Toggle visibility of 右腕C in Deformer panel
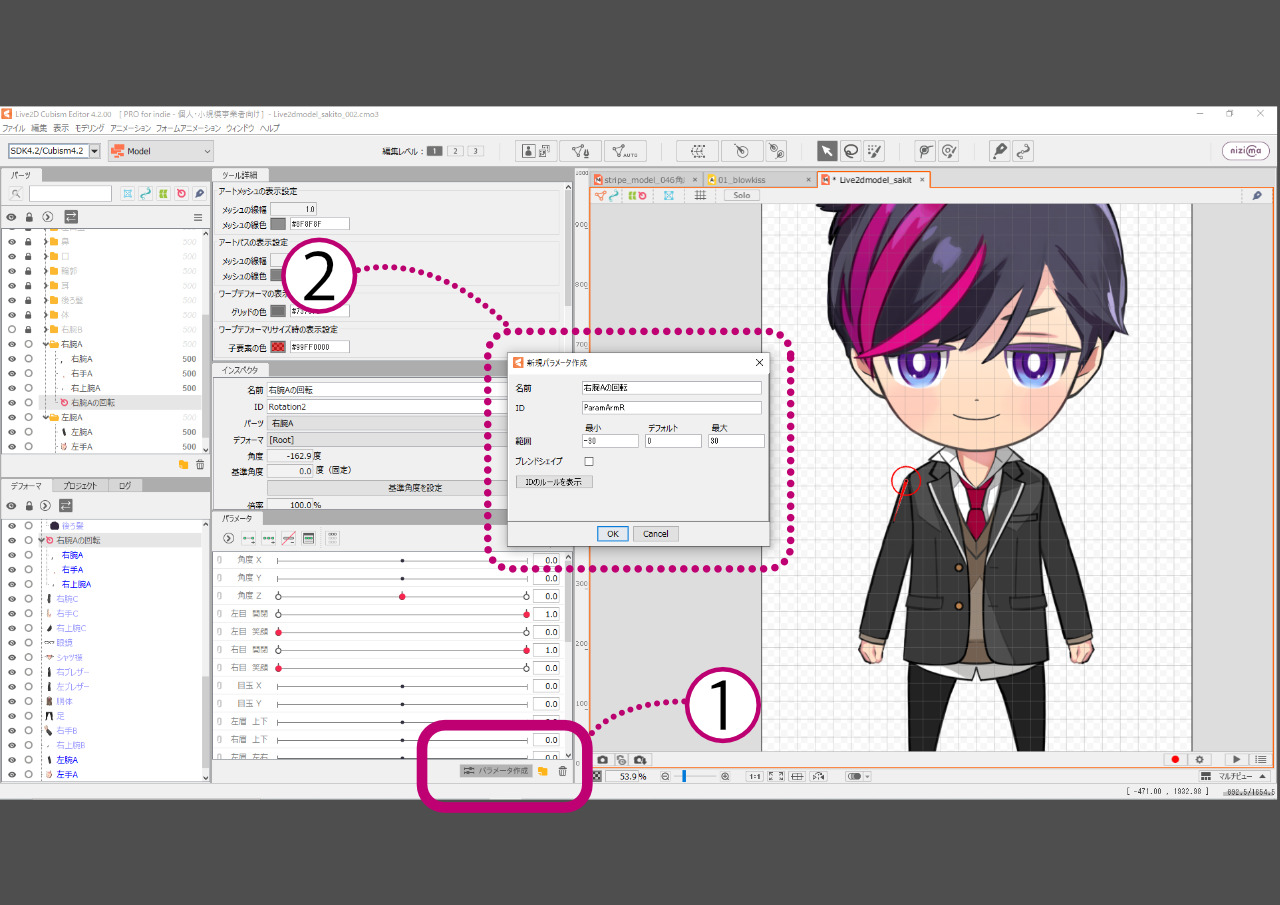 (x=12, y=598)
